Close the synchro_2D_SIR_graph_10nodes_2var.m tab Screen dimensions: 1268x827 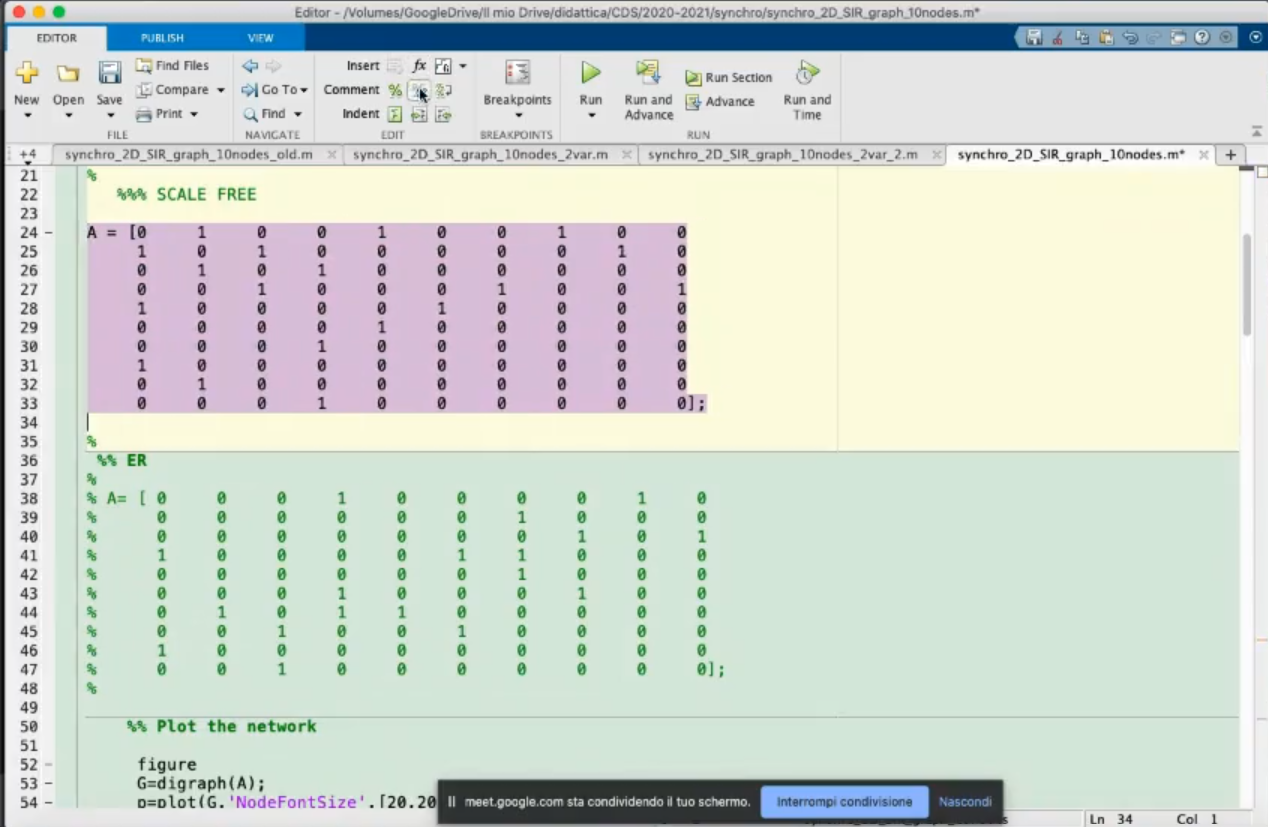pyautogui.click(x=626, y=155)
